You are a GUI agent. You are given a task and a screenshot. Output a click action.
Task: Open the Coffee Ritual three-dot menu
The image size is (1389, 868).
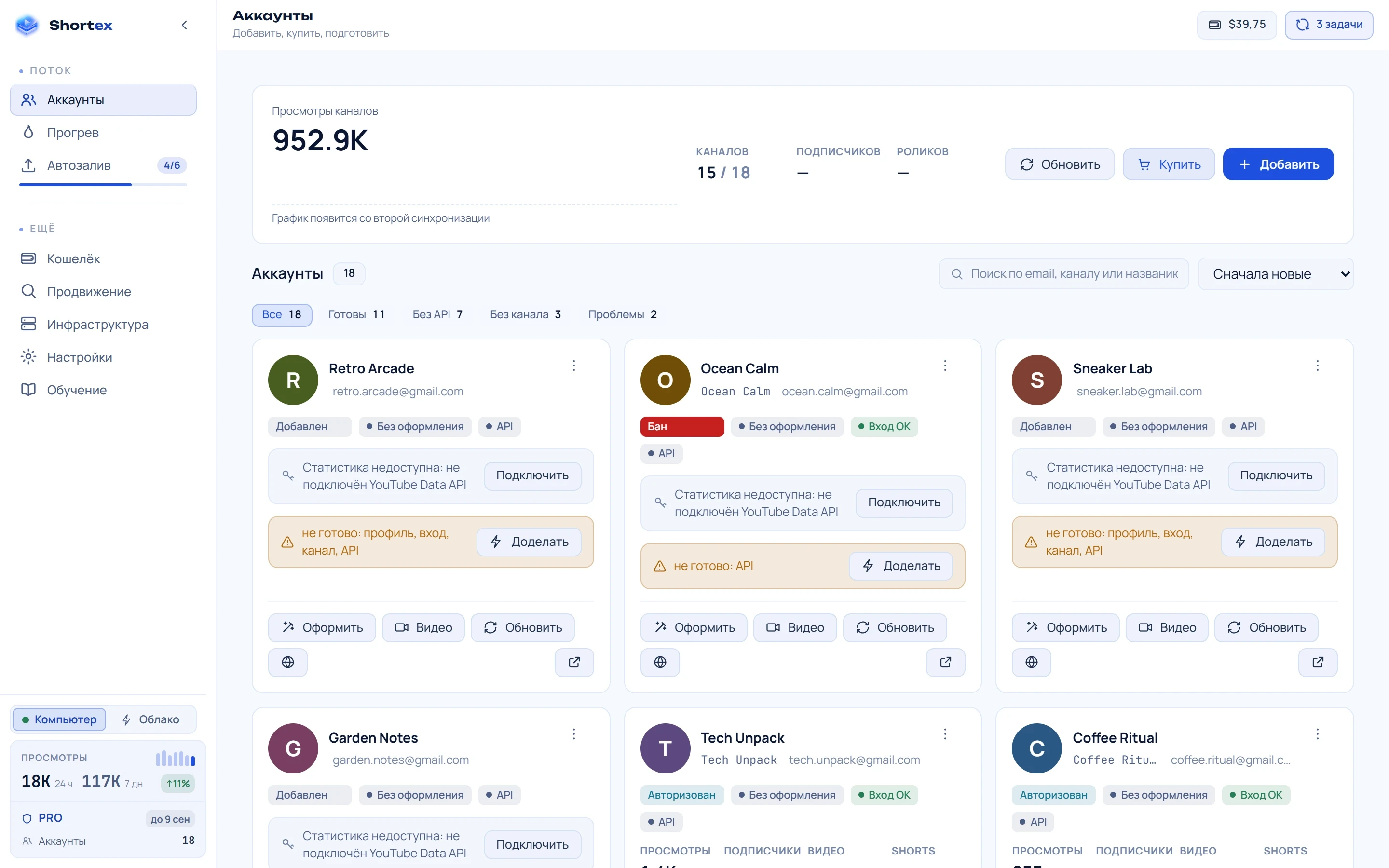[x=1317, y=734]
